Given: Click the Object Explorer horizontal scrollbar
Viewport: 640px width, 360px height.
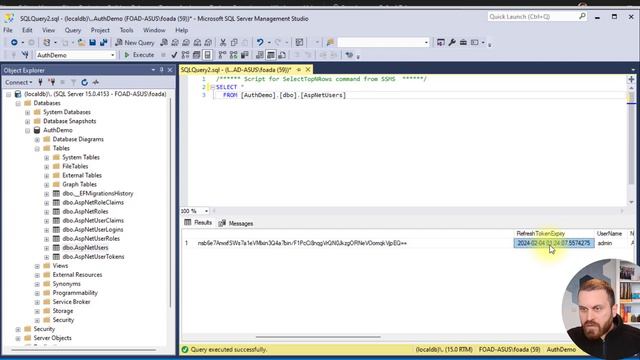Looking at the screenshot, I should coord(84,350).
